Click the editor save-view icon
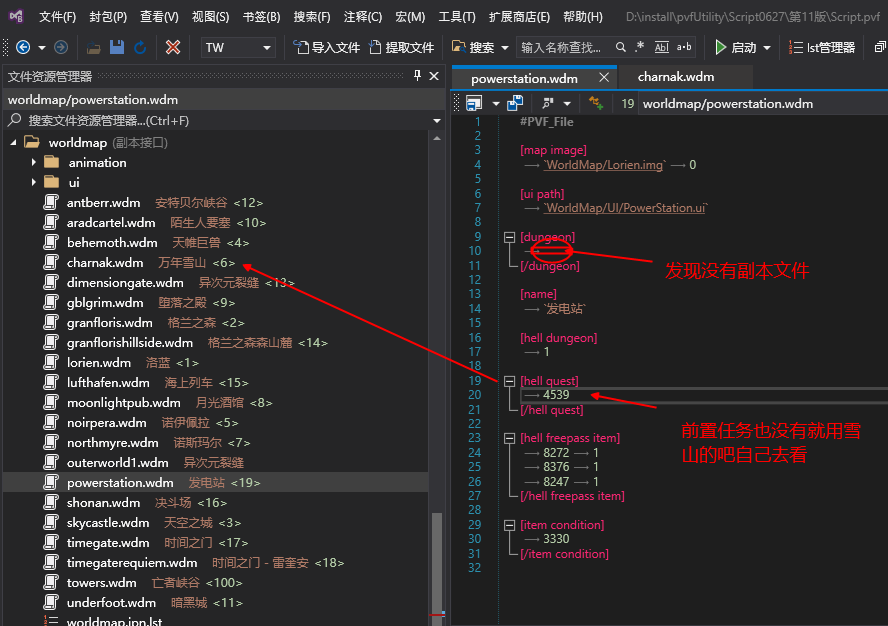The height and width of the screenshot is (626, 888). click(x=474, y=103)
